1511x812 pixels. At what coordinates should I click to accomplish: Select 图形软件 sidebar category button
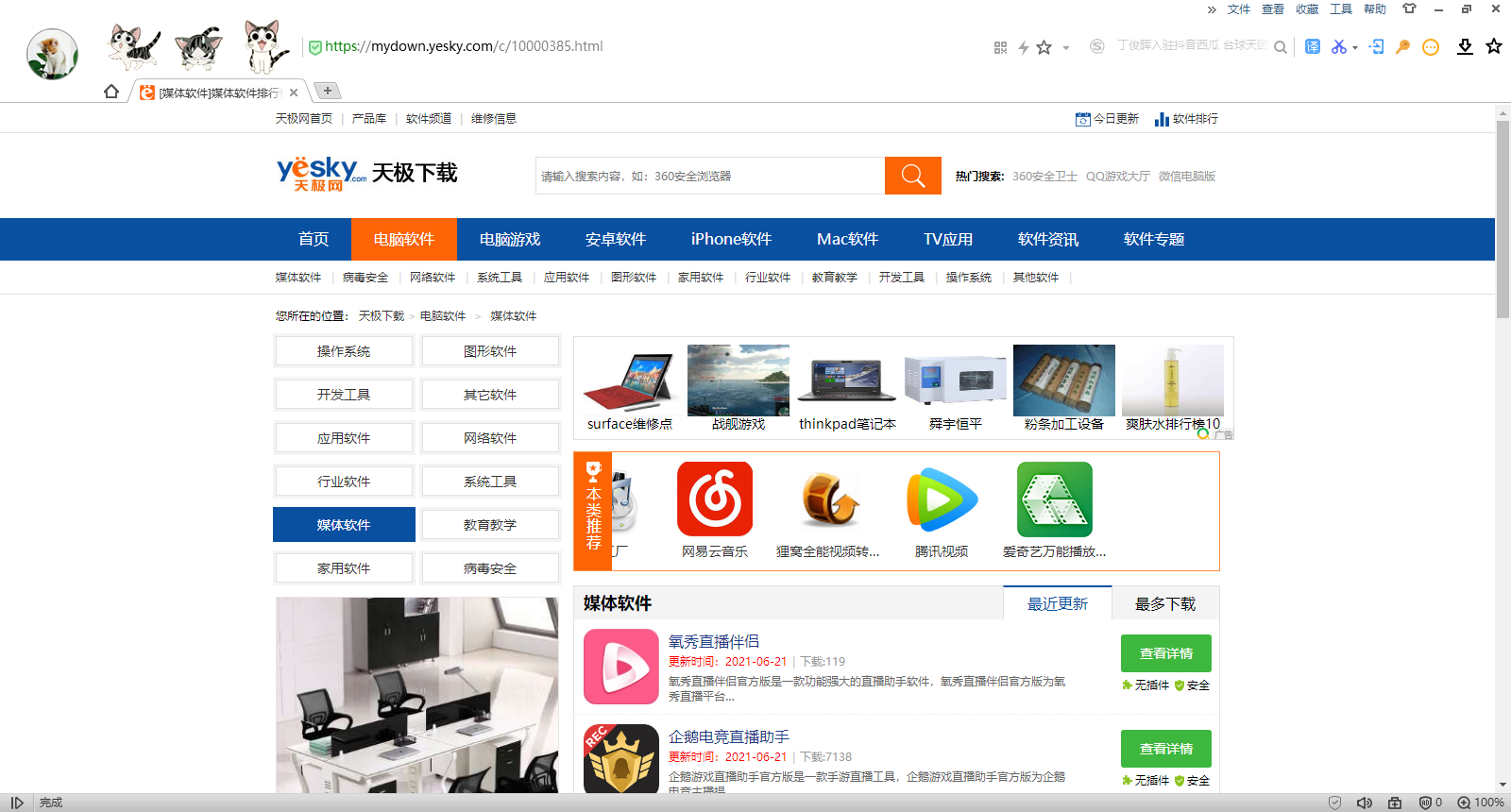click(x=490, y=351)
